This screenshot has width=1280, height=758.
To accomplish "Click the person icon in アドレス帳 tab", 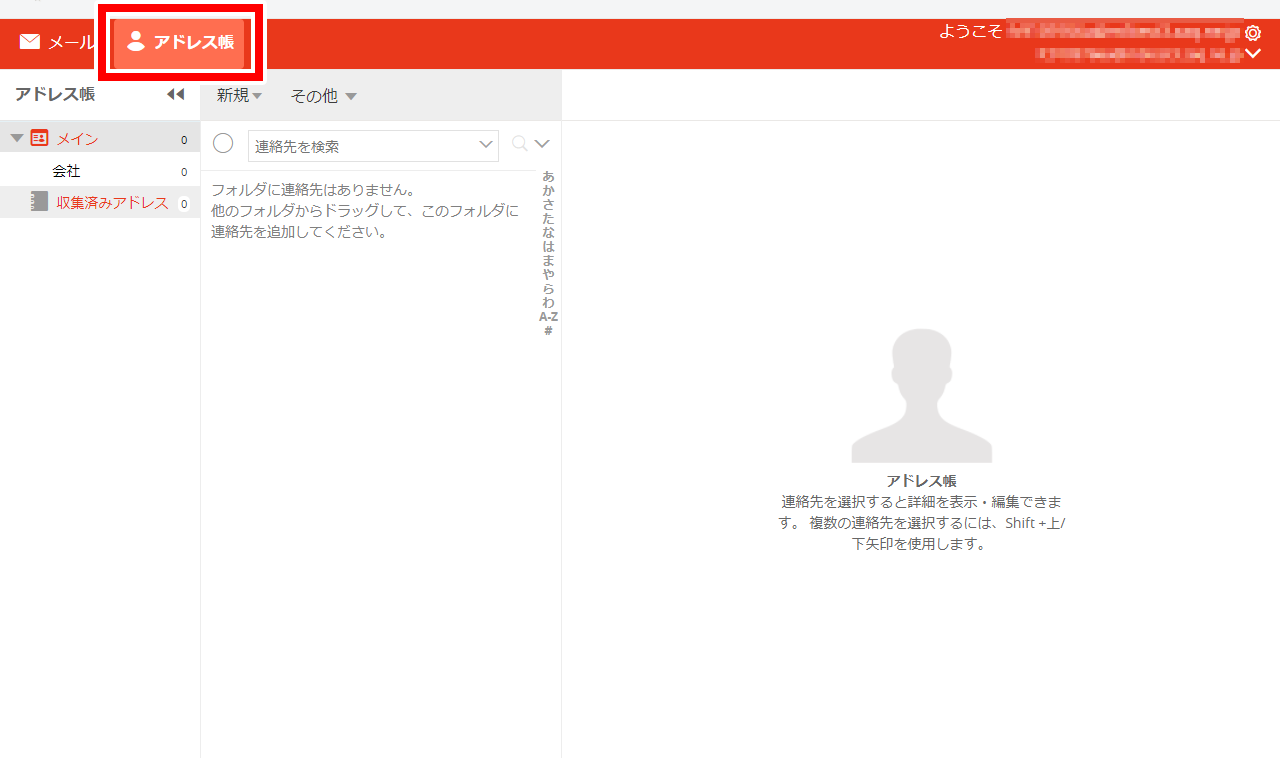I will pyautogui.click(x=136, y=42).
